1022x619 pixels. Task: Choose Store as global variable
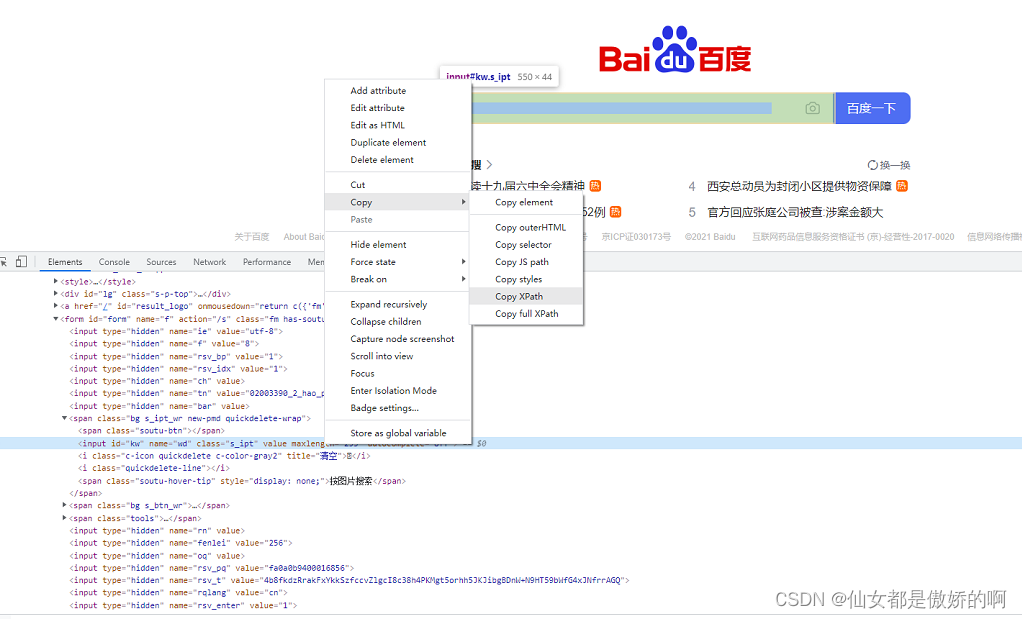(398, 433)
